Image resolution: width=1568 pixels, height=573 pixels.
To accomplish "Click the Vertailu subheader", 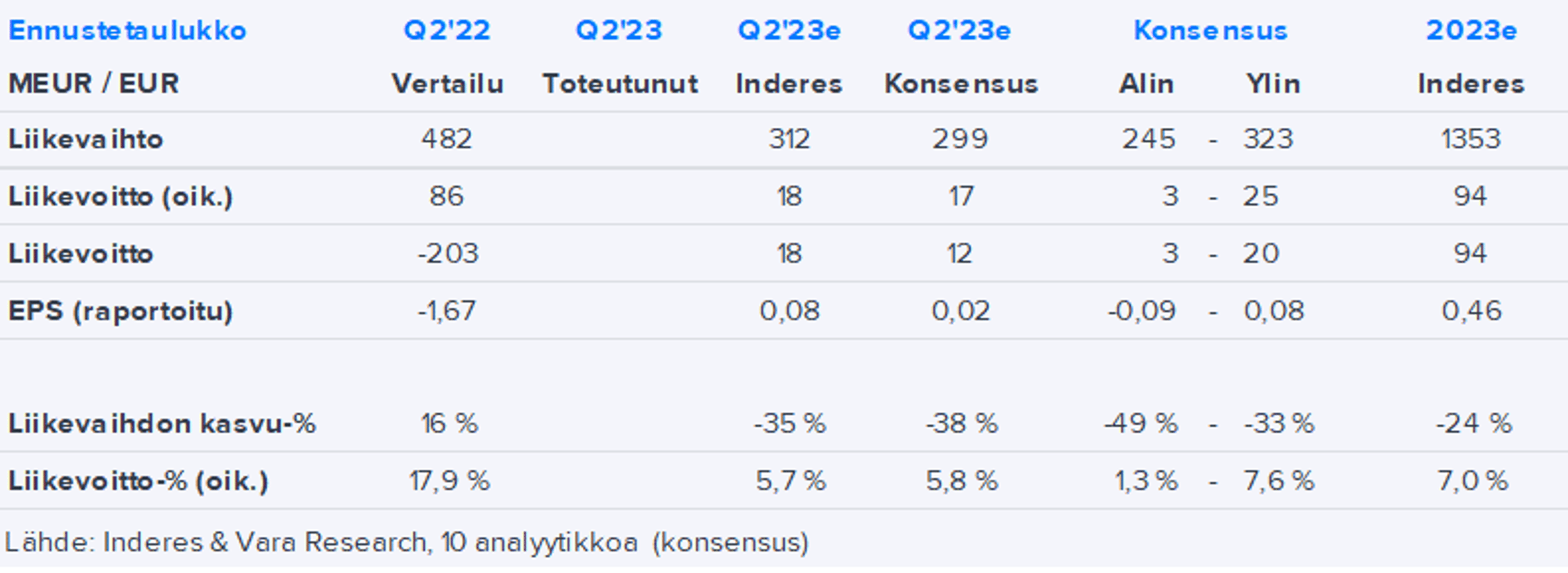I will pos(448,83).
